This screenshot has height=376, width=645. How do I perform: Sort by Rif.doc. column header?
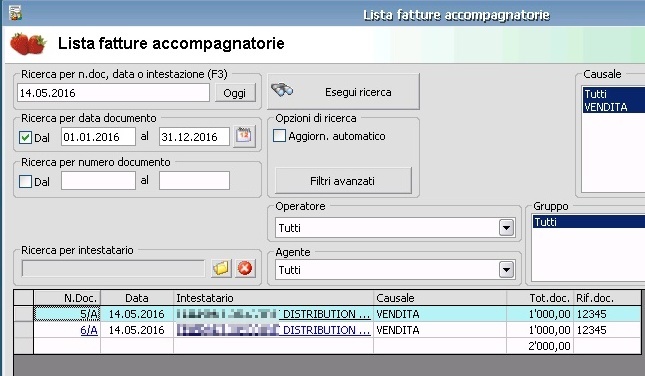click(607, 298)
